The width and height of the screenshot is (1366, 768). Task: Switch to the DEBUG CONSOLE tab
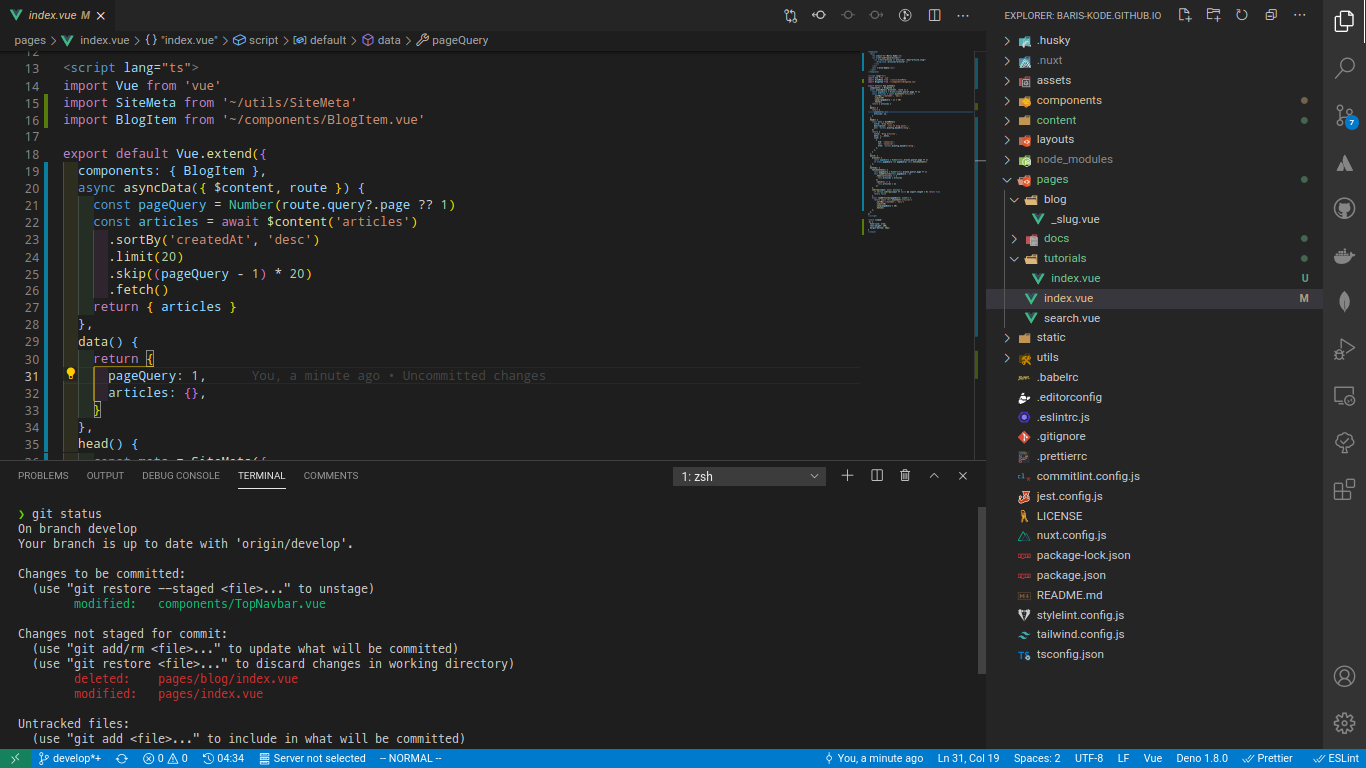point(181,476)
